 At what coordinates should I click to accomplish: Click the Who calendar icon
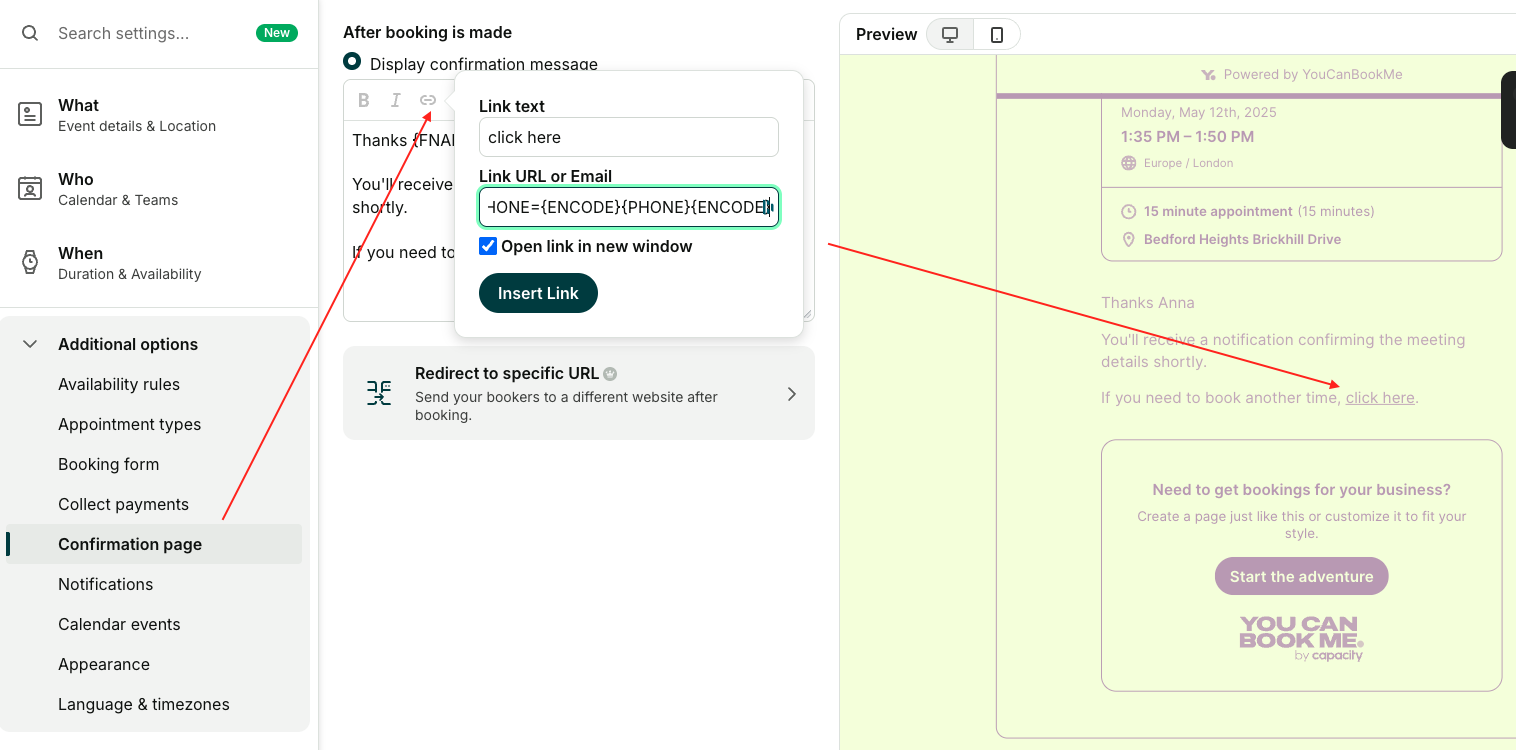coord(30,188)
